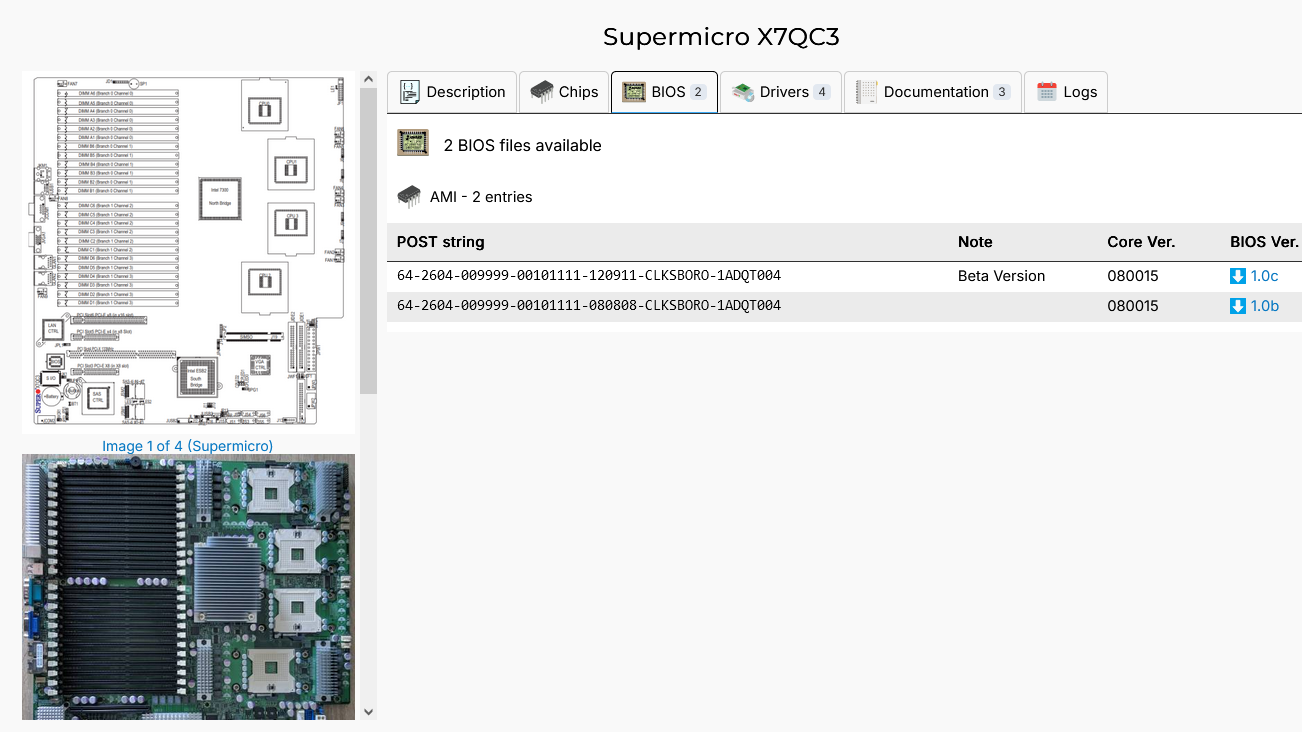This screenshot has width=1302, height=732.
Task: Click the BIOS chip icon beside files available
Action: coord(413,143)
